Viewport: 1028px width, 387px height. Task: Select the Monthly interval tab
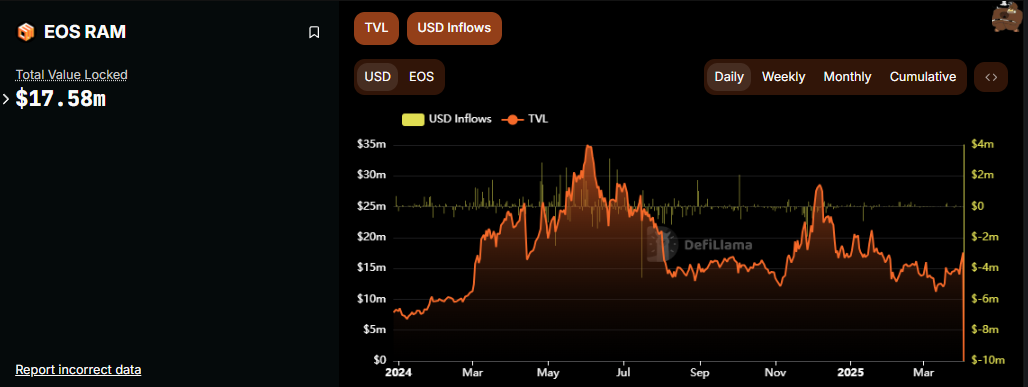pos(847,77)
